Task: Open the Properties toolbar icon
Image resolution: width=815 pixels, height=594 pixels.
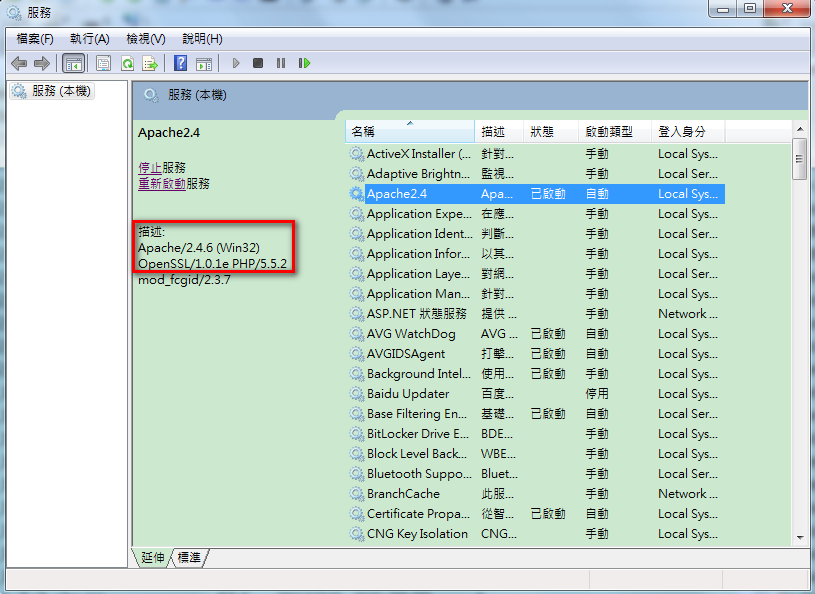Action: click(x=103, y=63)
